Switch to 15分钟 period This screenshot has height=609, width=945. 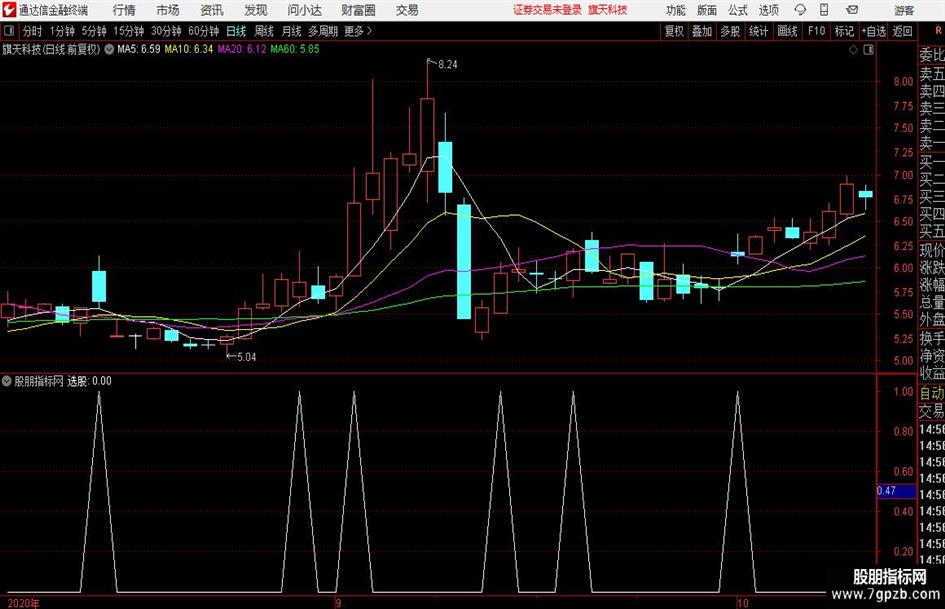(128, 31)
